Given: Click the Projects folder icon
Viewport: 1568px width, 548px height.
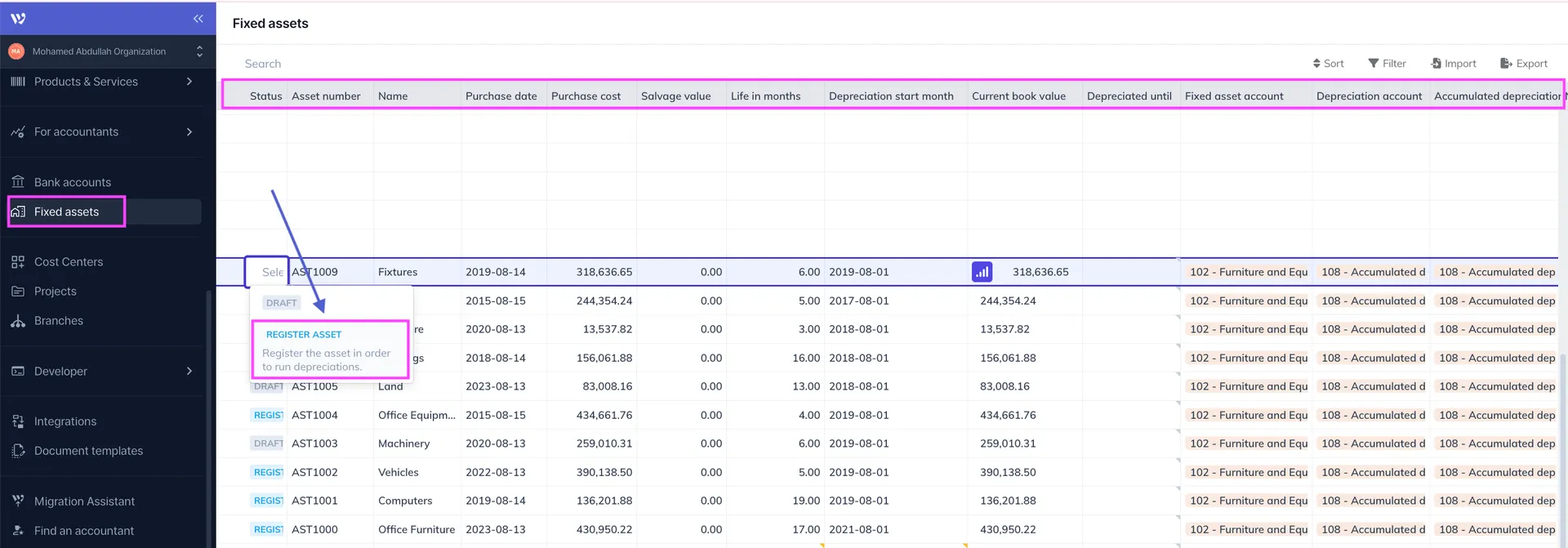Looking at the screenshot, I should click(x=18, y=292).
